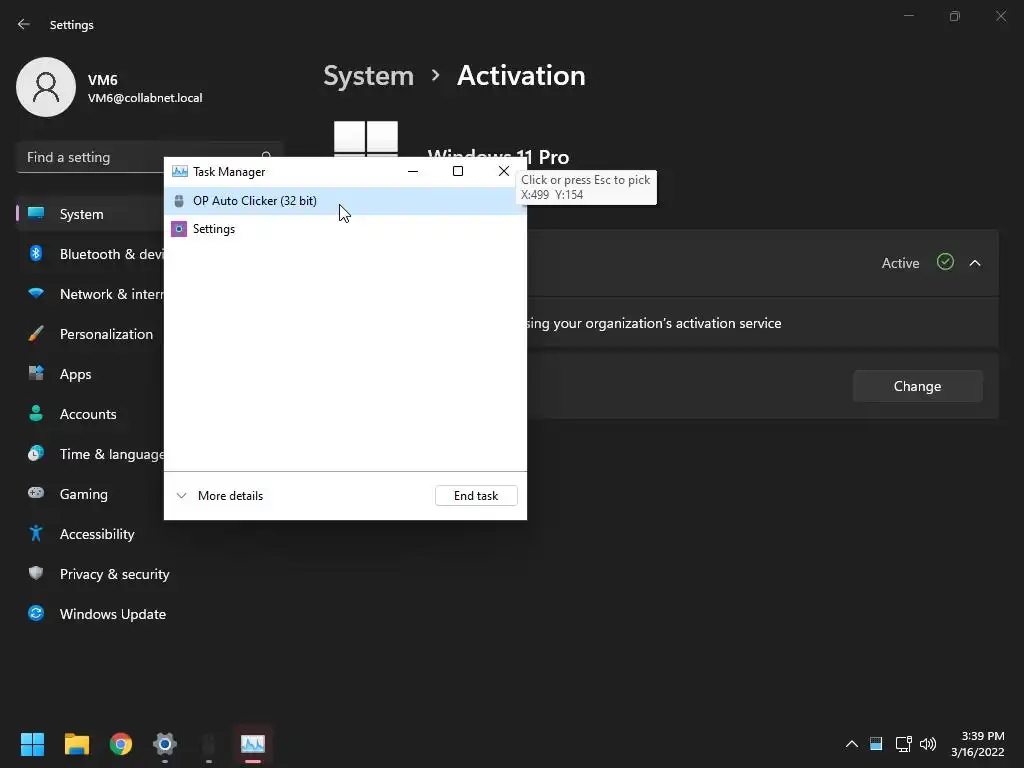Click the OP Auto Clicker mouse icon in list
This screenshot has height=768, width=1024.
(179, 200)
